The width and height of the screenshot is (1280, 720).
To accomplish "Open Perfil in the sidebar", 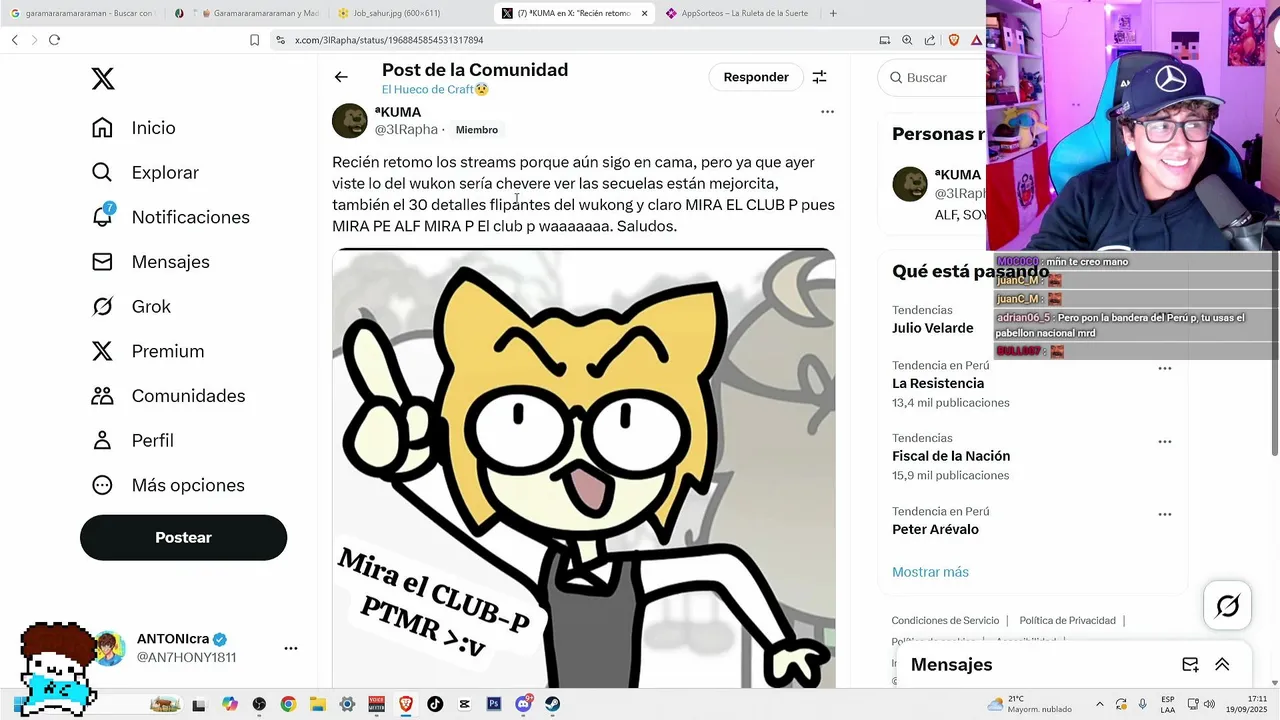I will click(132, 440).
